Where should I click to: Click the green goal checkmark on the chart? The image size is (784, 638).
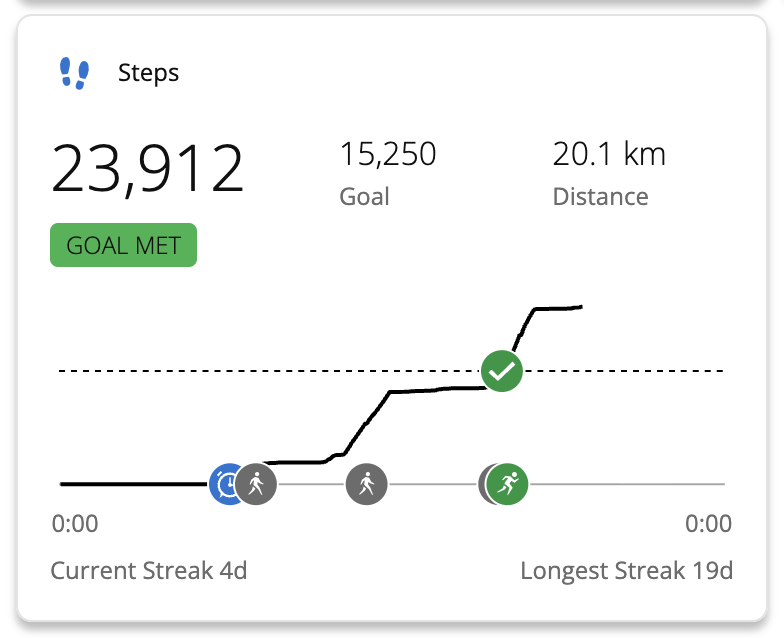click(x=501, y=371)
